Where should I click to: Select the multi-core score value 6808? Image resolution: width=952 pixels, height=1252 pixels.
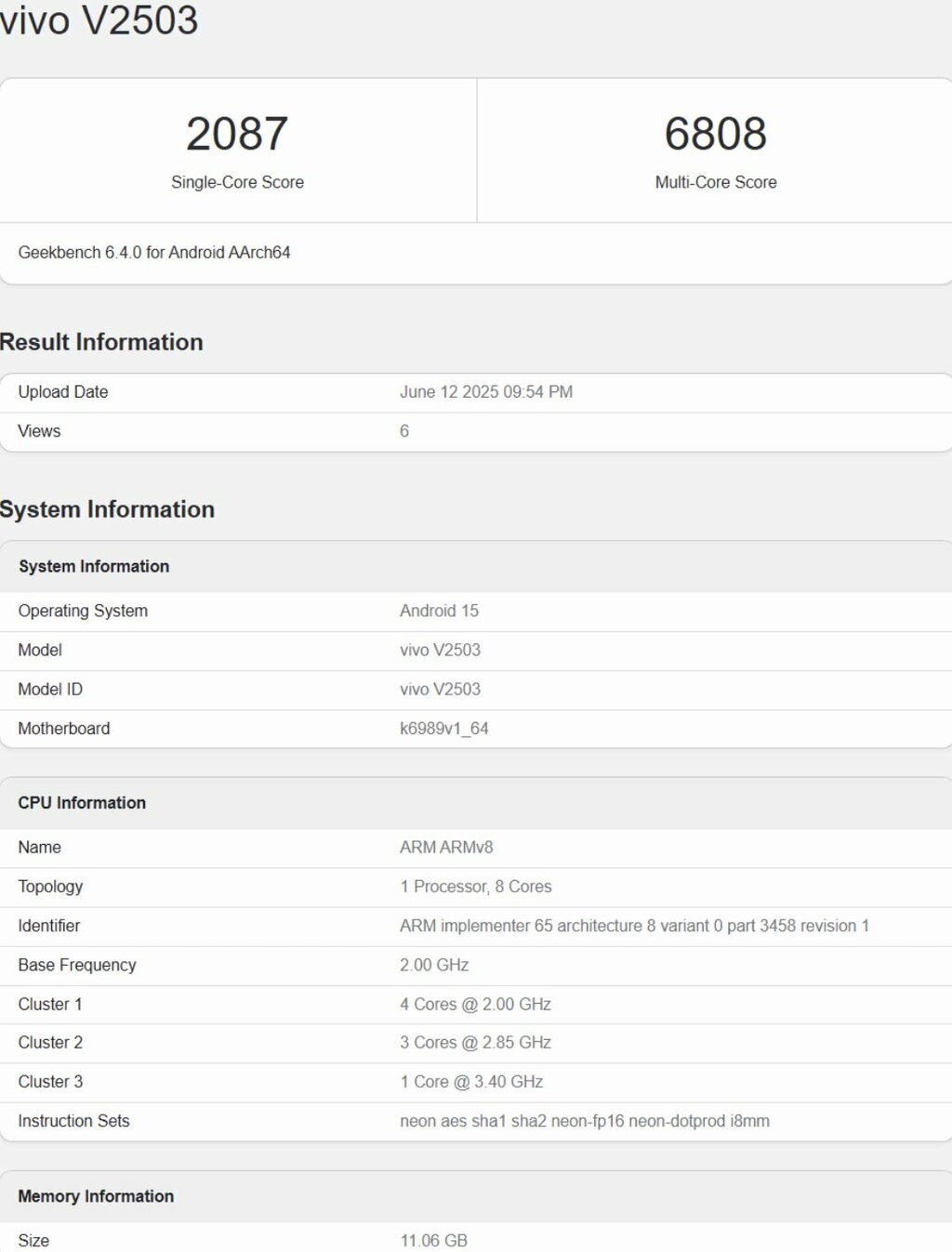coord(716,134)
